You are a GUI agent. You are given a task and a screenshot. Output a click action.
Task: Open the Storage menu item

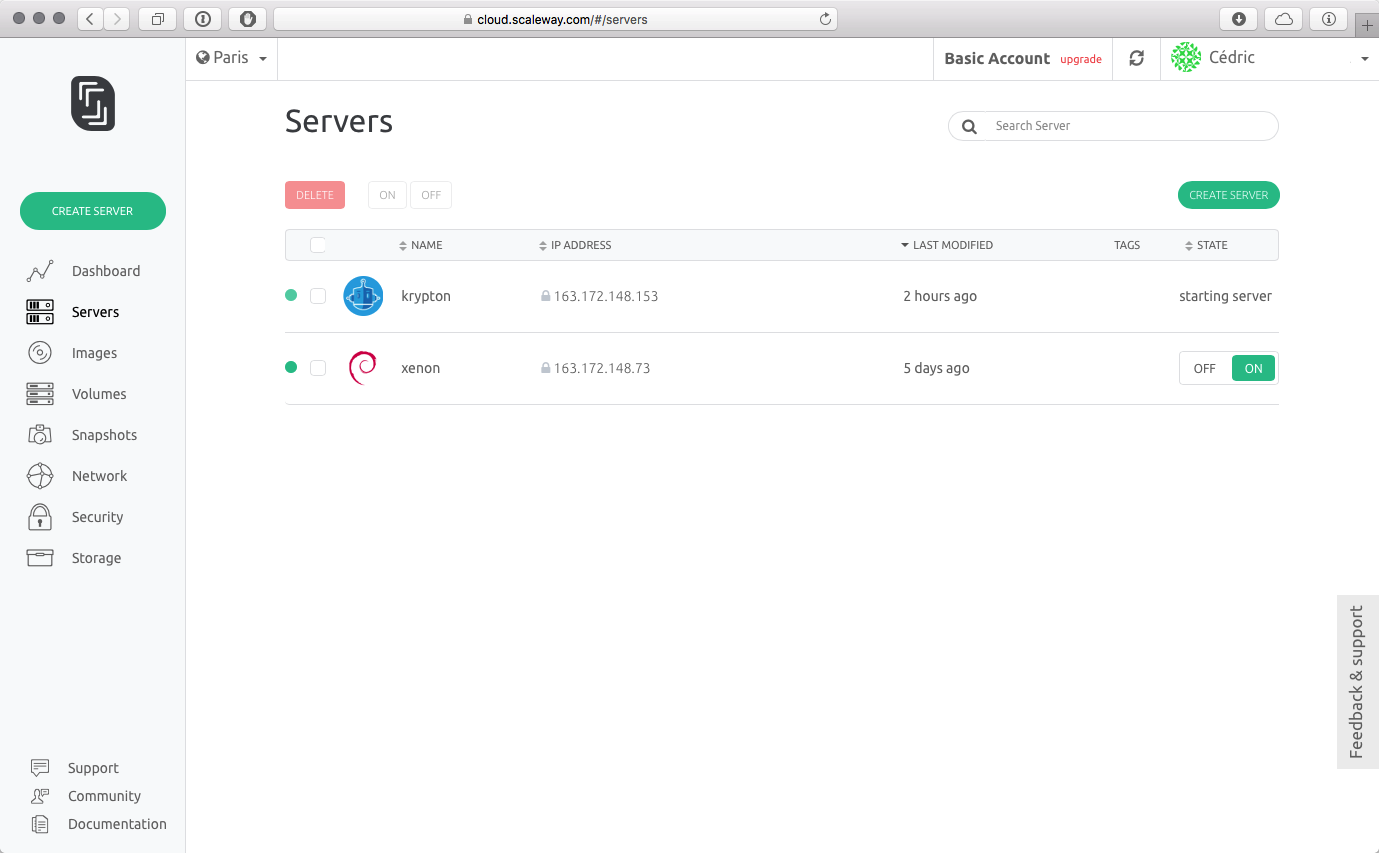pyautogui.click(x=96, y=558)
